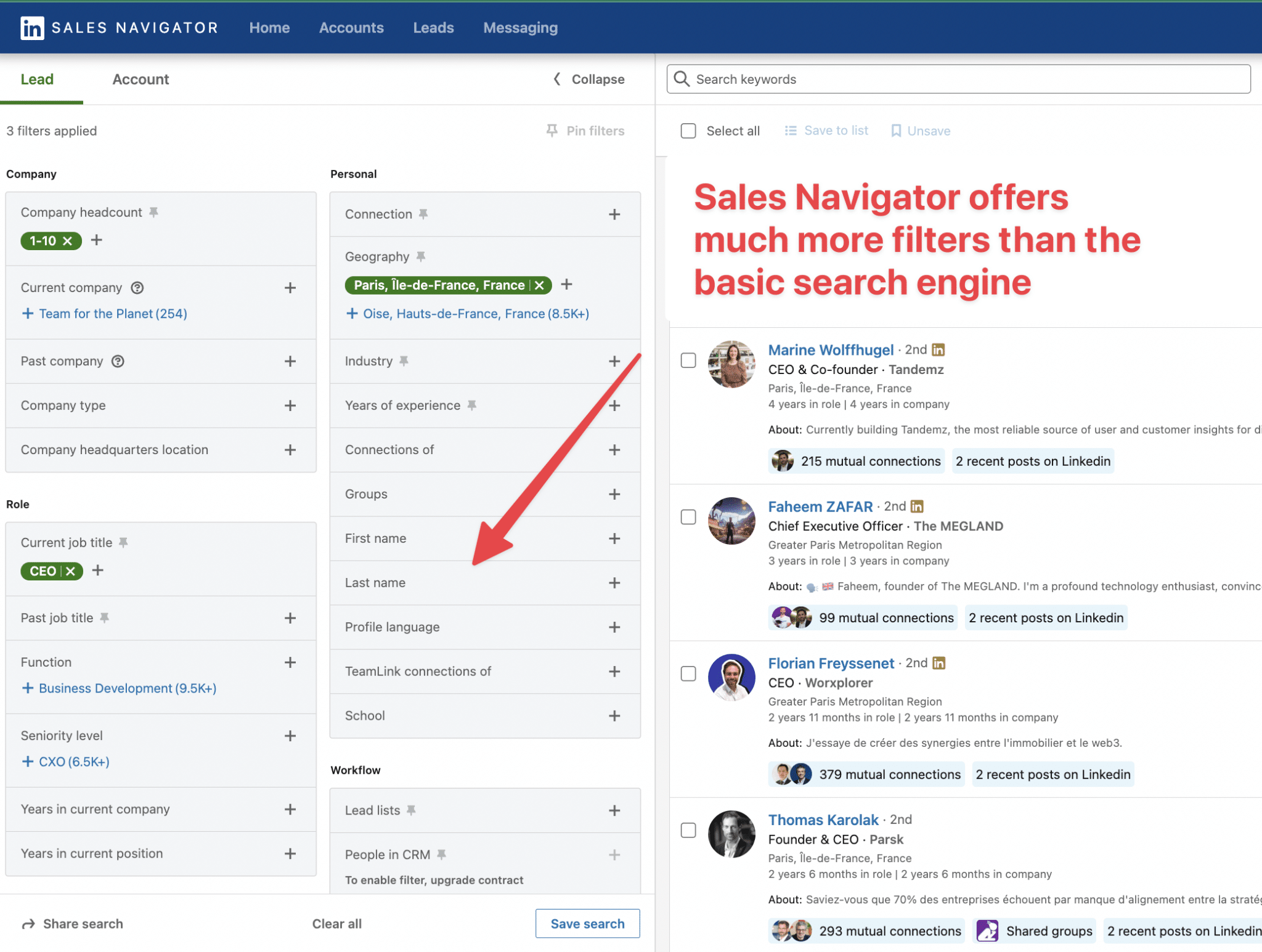This screenshot has width=1262, height=952.
Task: Click the Save search button
Action: [x=587, y=924]
